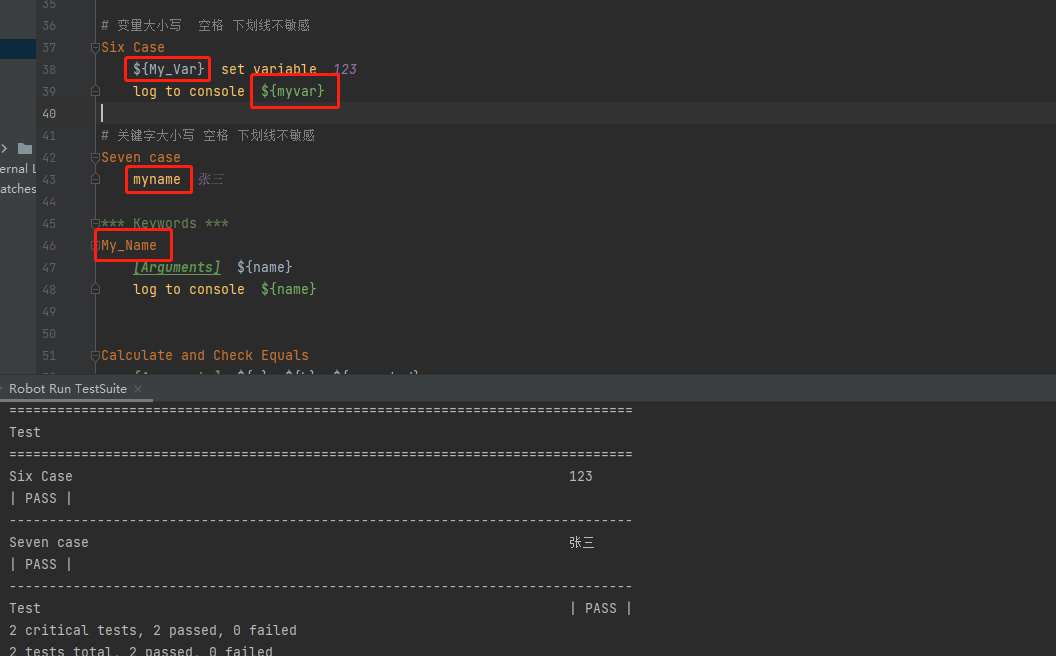This screenshot has height=656, width=1056.
Task: Fold the My_Name keyword definition
Action: point(96,245)
